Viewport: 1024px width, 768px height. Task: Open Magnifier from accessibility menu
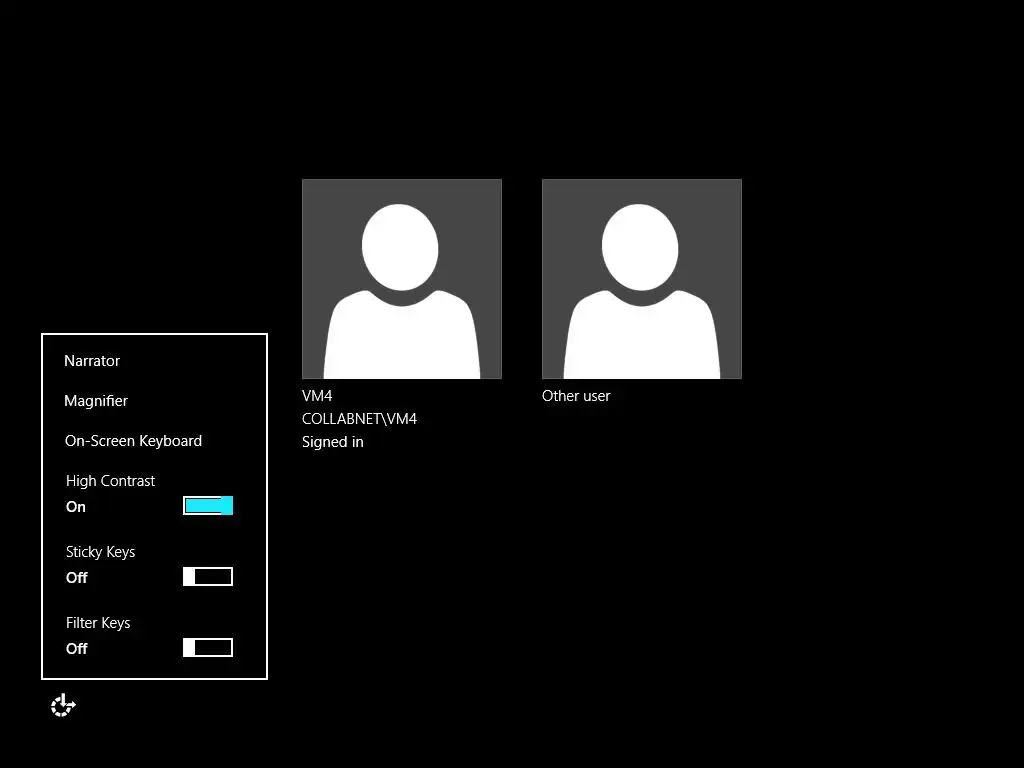96,400
